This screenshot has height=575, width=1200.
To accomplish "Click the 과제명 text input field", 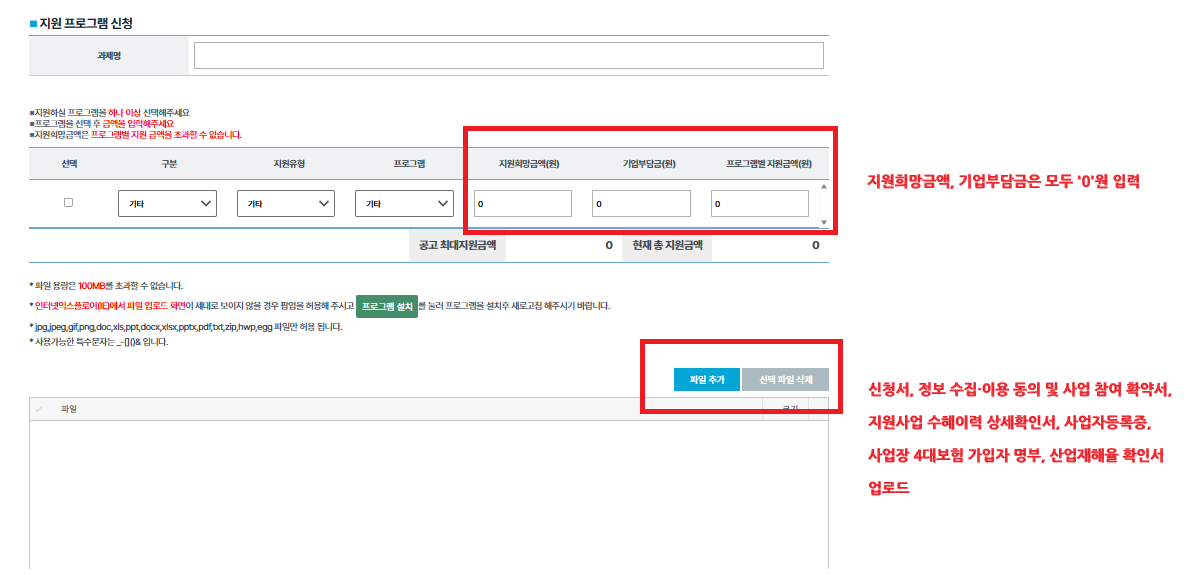I will (x=508, y=56).
